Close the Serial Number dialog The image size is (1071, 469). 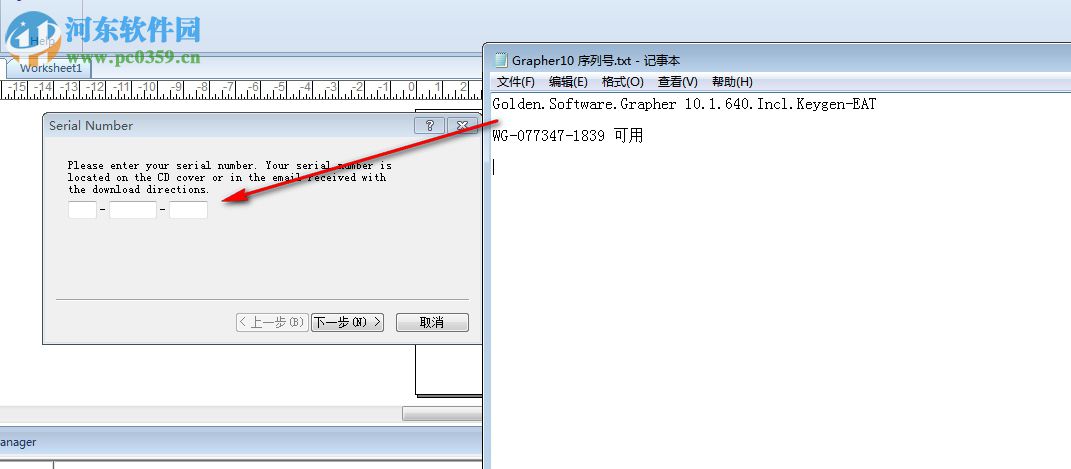(462, 126)
